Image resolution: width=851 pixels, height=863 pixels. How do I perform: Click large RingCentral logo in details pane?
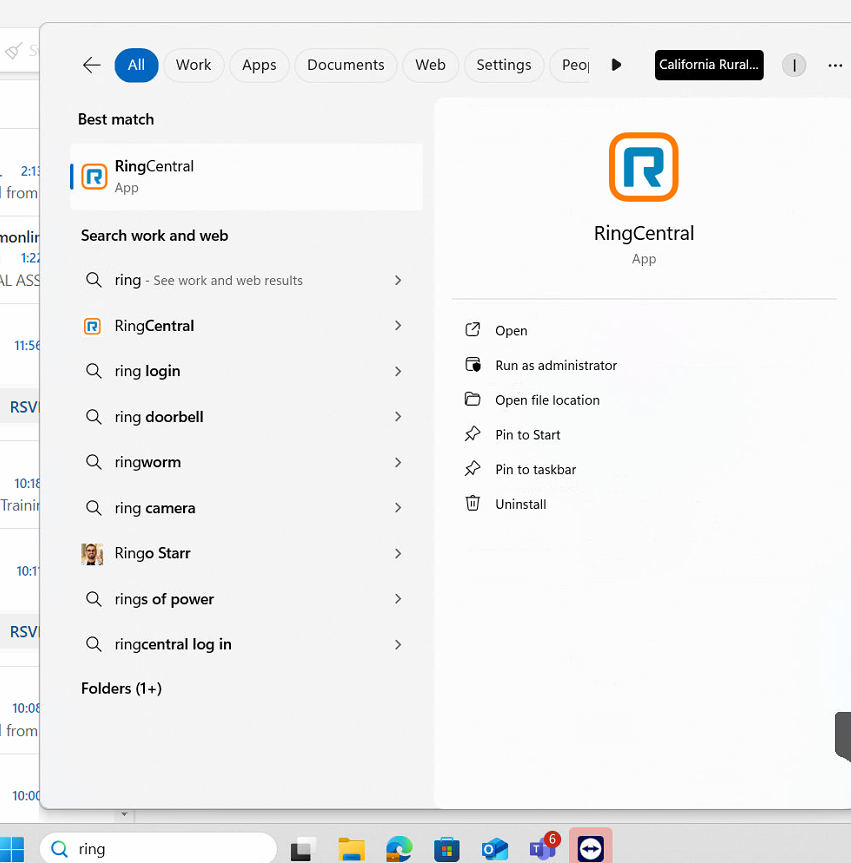[x=643, y=167]
